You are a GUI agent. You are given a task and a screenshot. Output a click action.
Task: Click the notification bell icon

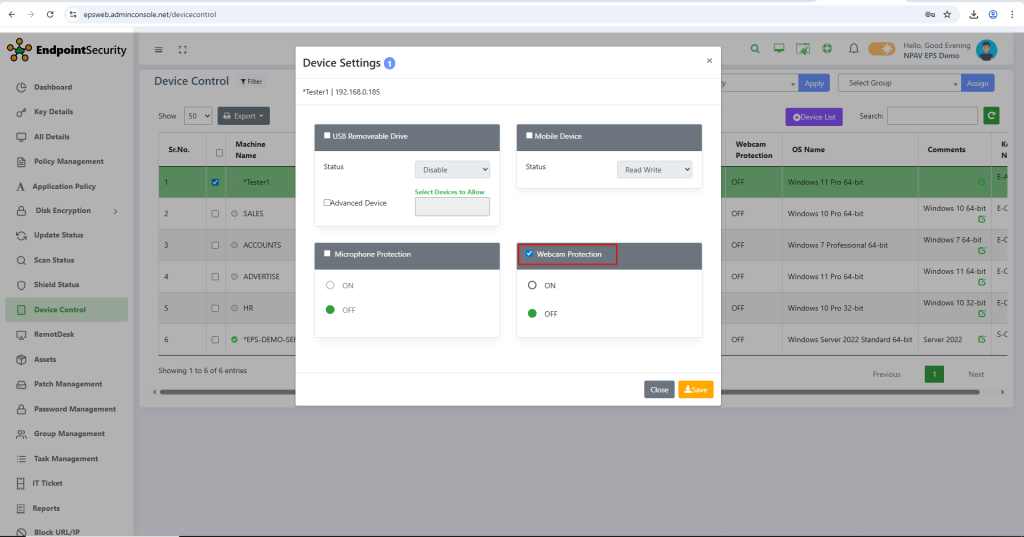click(854, 49)
